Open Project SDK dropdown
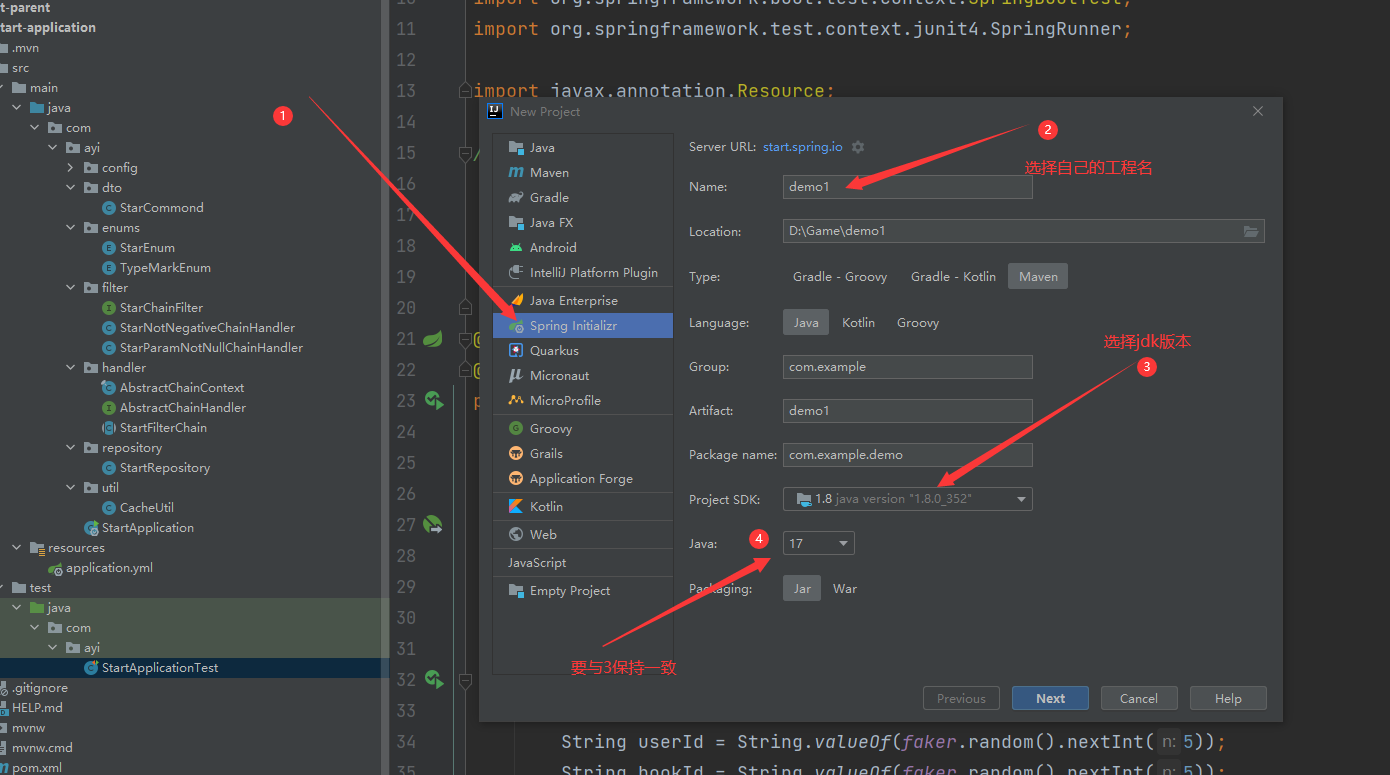The width and height of the screenshot is (1390, 775). point(908,498)
